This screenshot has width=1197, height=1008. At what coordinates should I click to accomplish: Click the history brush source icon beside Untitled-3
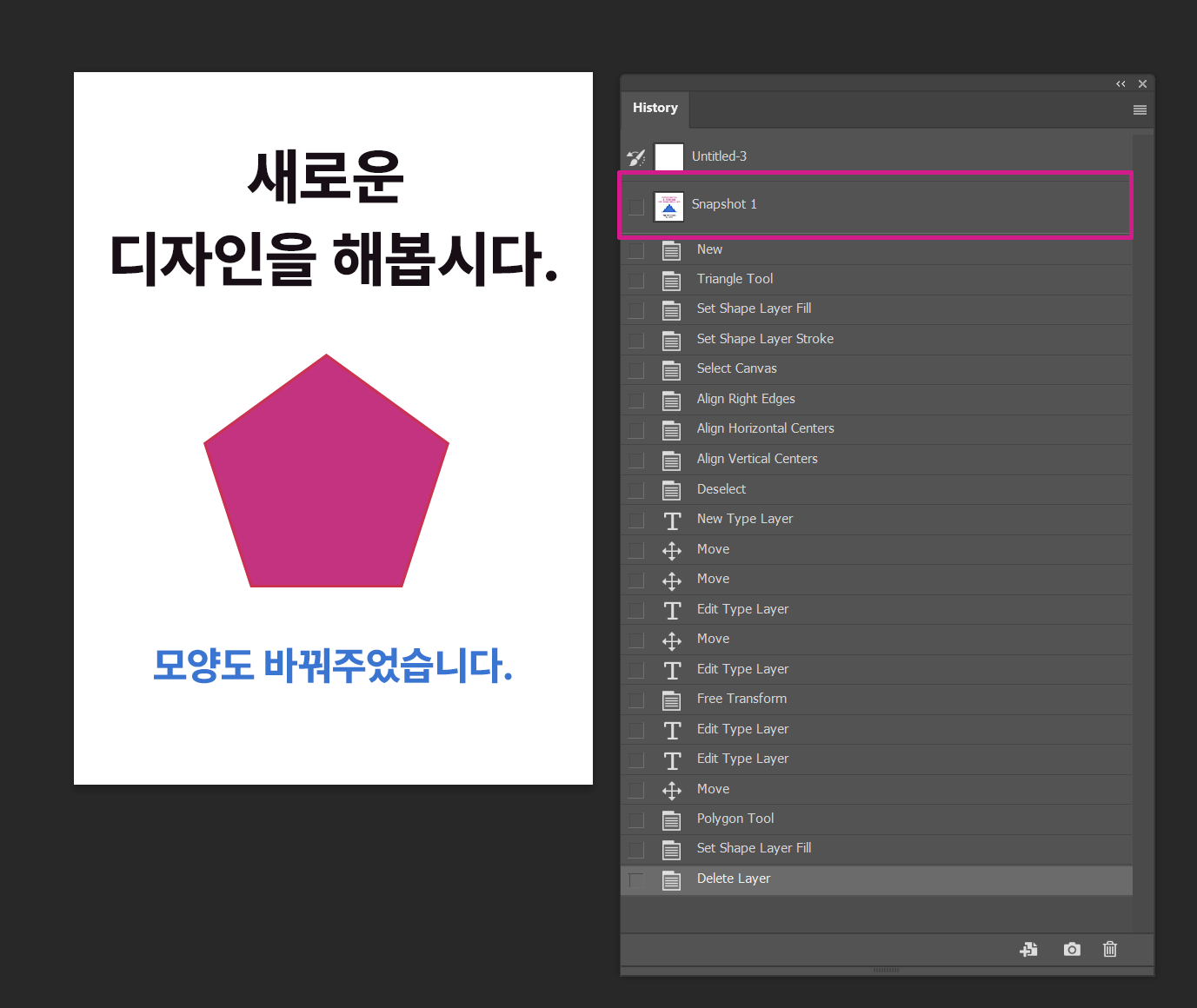(x=636, y=157)
